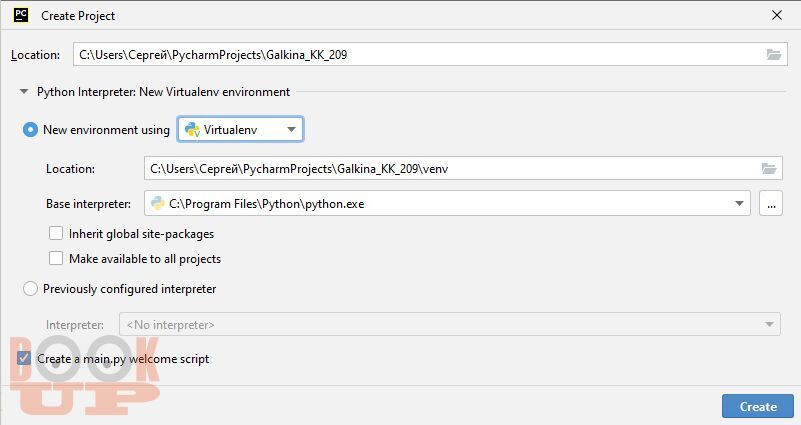Uncheck Create a main.py welcome script
The width and height of the screenshot is (801, 425).
coord(23,359)
